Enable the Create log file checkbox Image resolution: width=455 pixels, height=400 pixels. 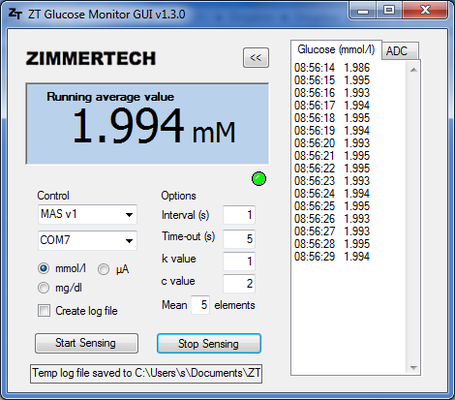(x=44, y=311)
